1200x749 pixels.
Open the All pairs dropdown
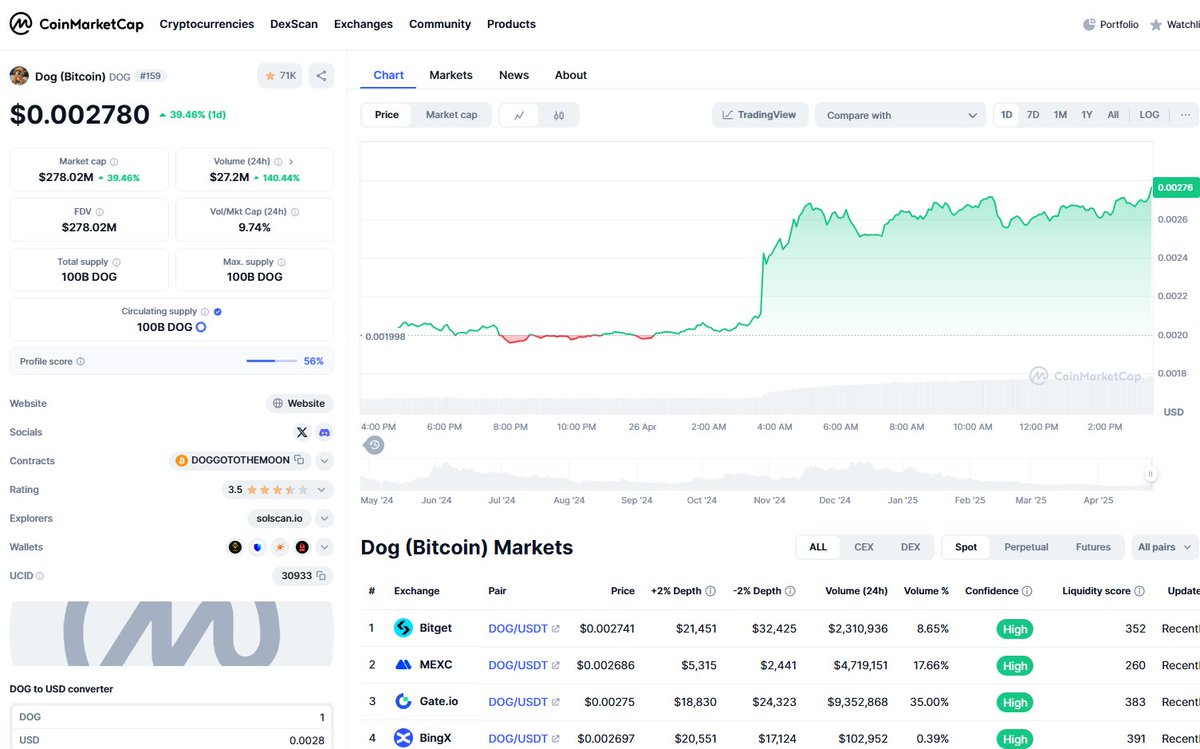(1165, 547)
